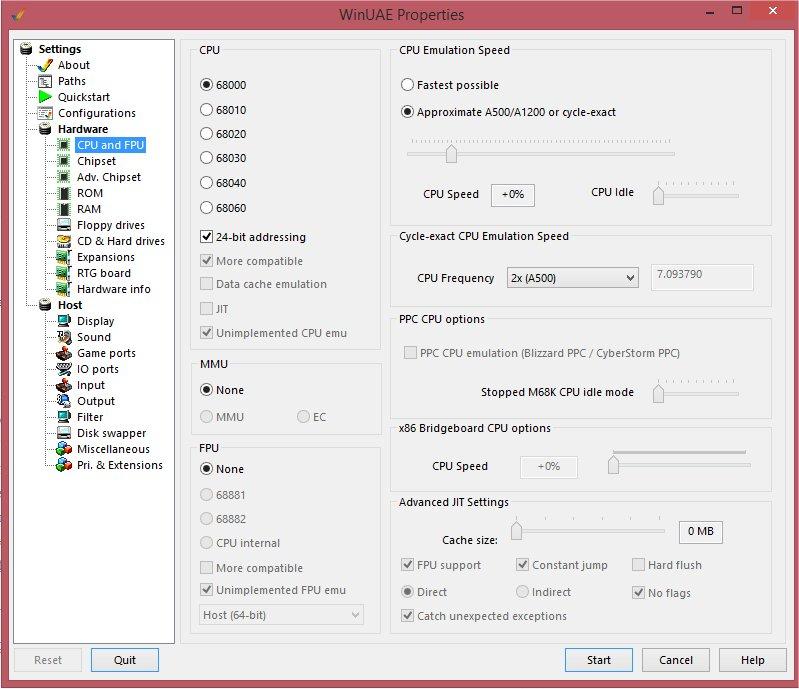The height and width of the screenshot is (689, 799).
Task: Open the Sound settings page
Action: (94, 337)
